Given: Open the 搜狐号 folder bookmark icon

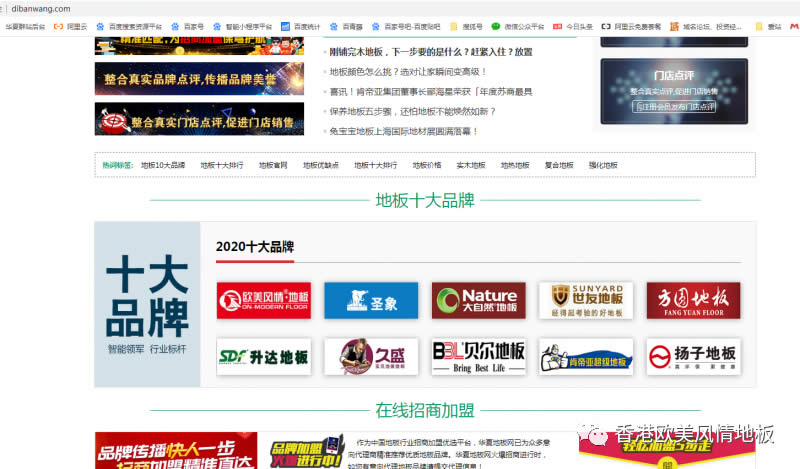Looking at the screenshot, I should (454, 27).
